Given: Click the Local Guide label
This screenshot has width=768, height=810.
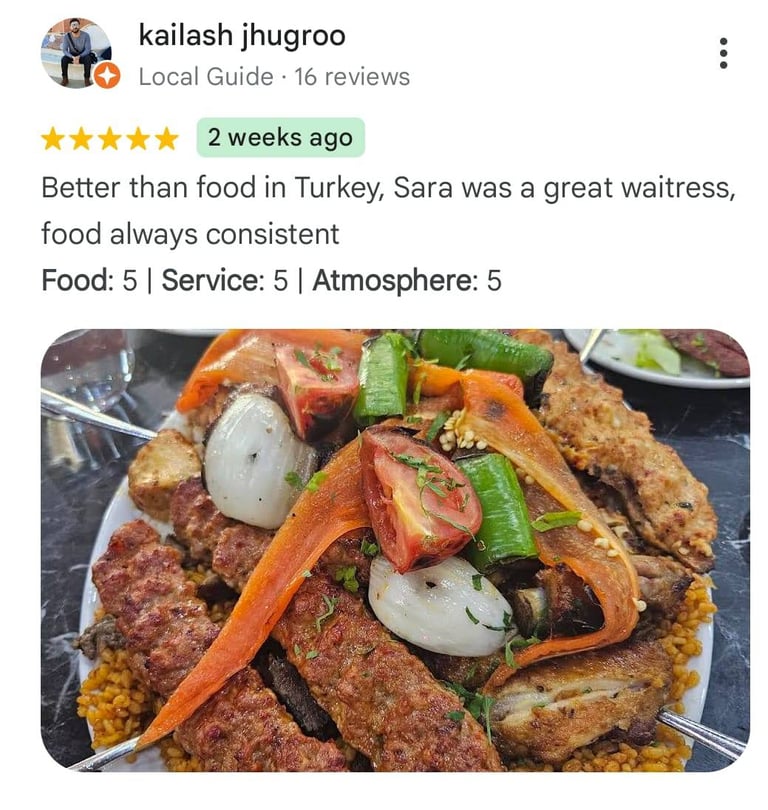Looking at the screenshot, I should click(206, 77).
